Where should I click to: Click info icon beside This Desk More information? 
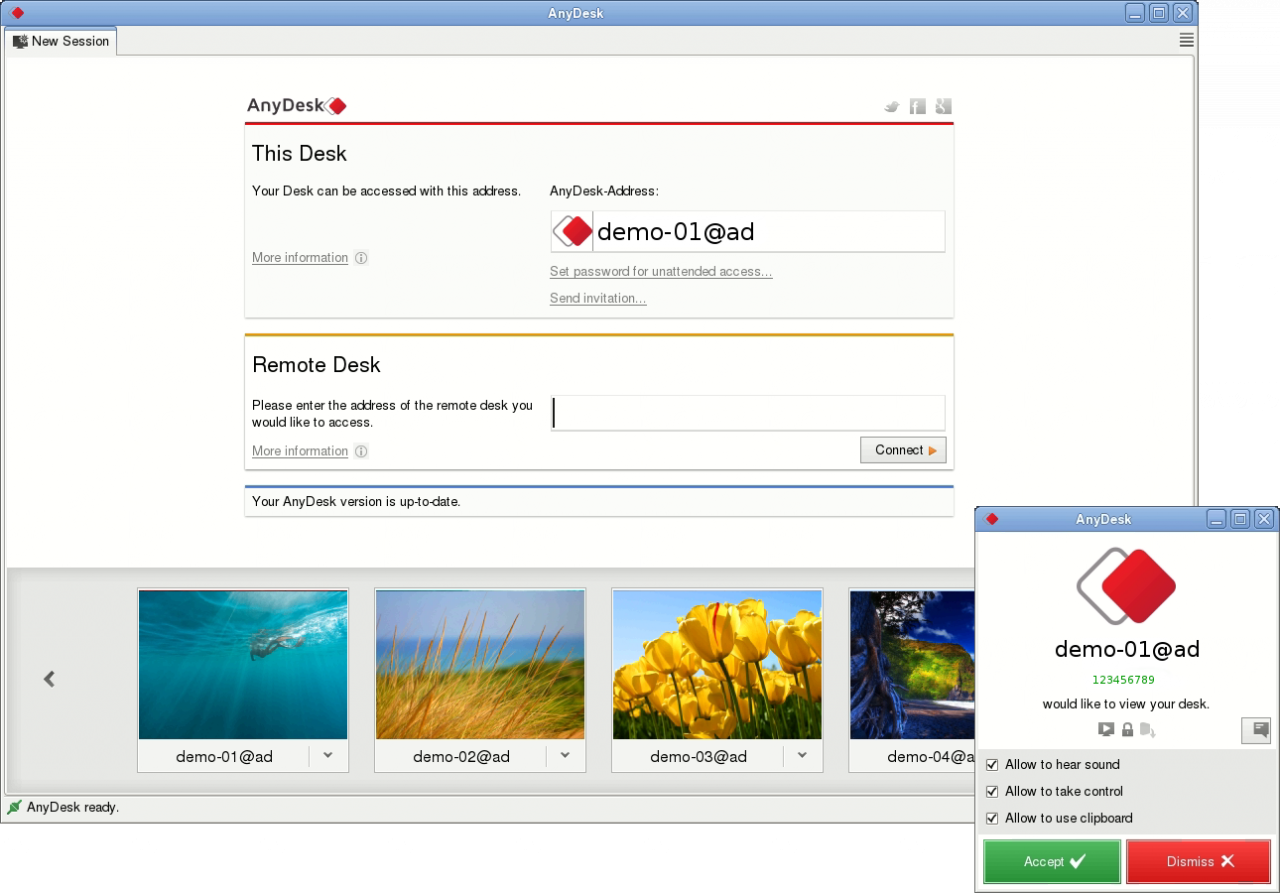pos(361,258)
